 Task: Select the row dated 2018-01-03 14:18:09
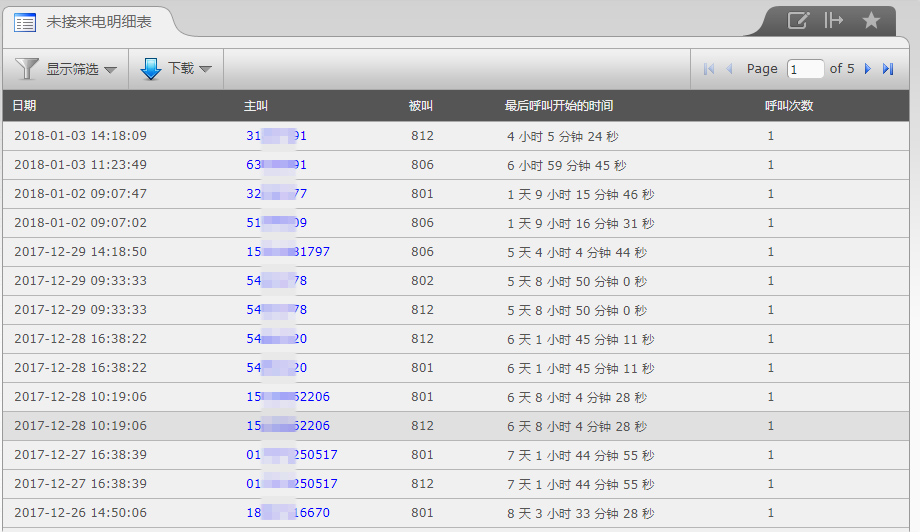(80, 136)
